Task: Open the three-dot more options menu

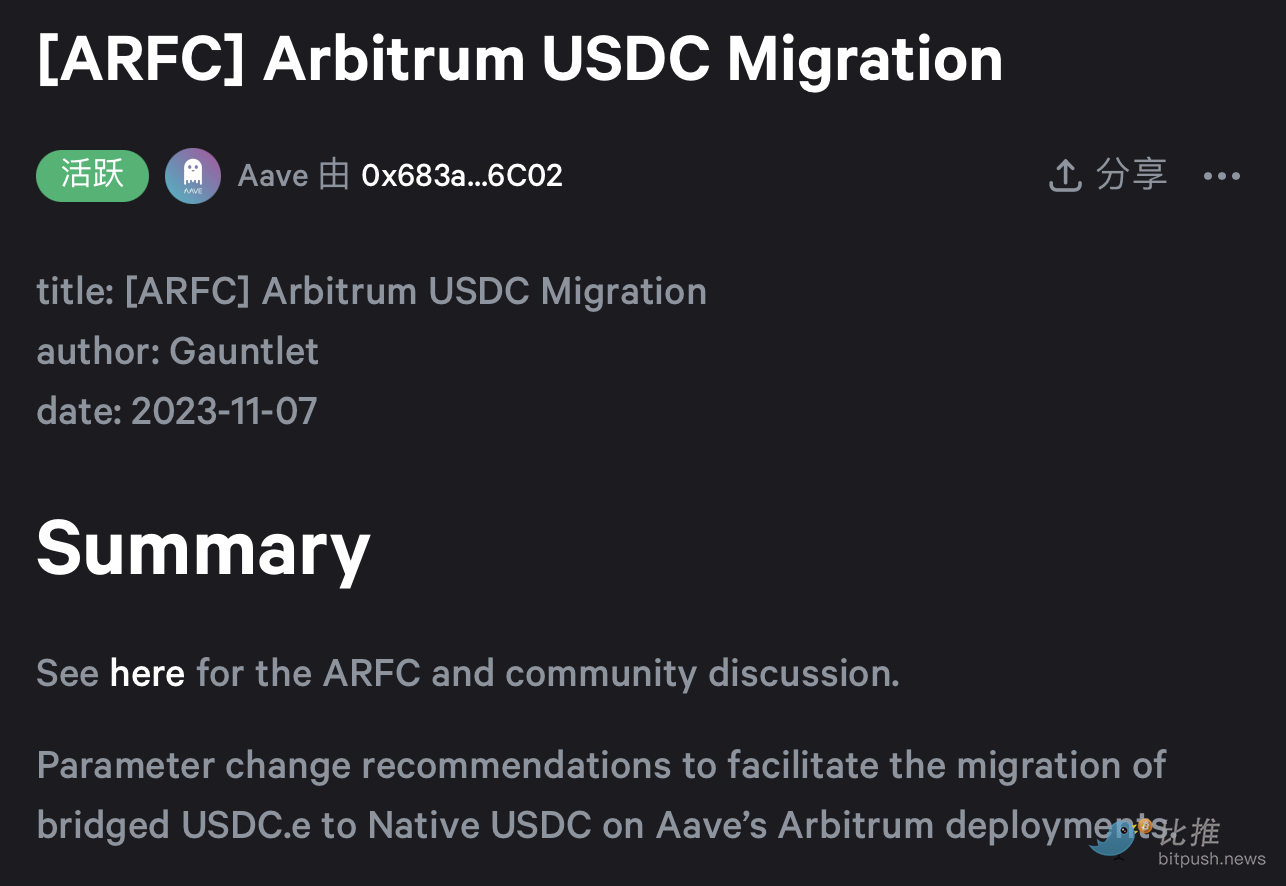Action: (x=1221, y=176)
